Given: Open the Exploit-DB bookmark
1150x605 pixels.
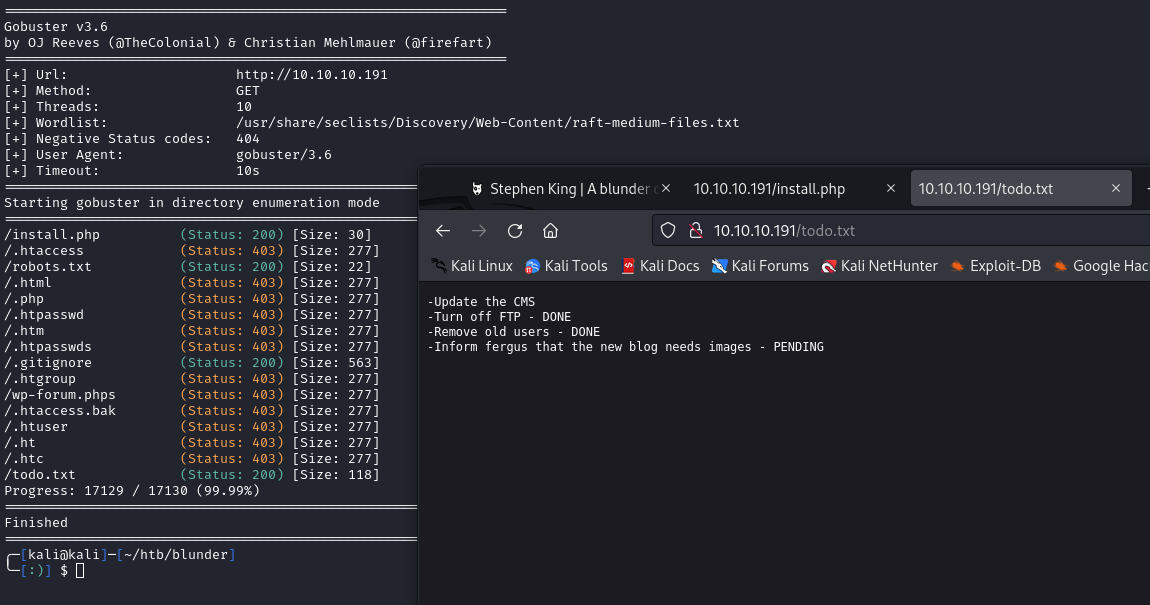Looking at the screenshot, I should pos(995,266).
